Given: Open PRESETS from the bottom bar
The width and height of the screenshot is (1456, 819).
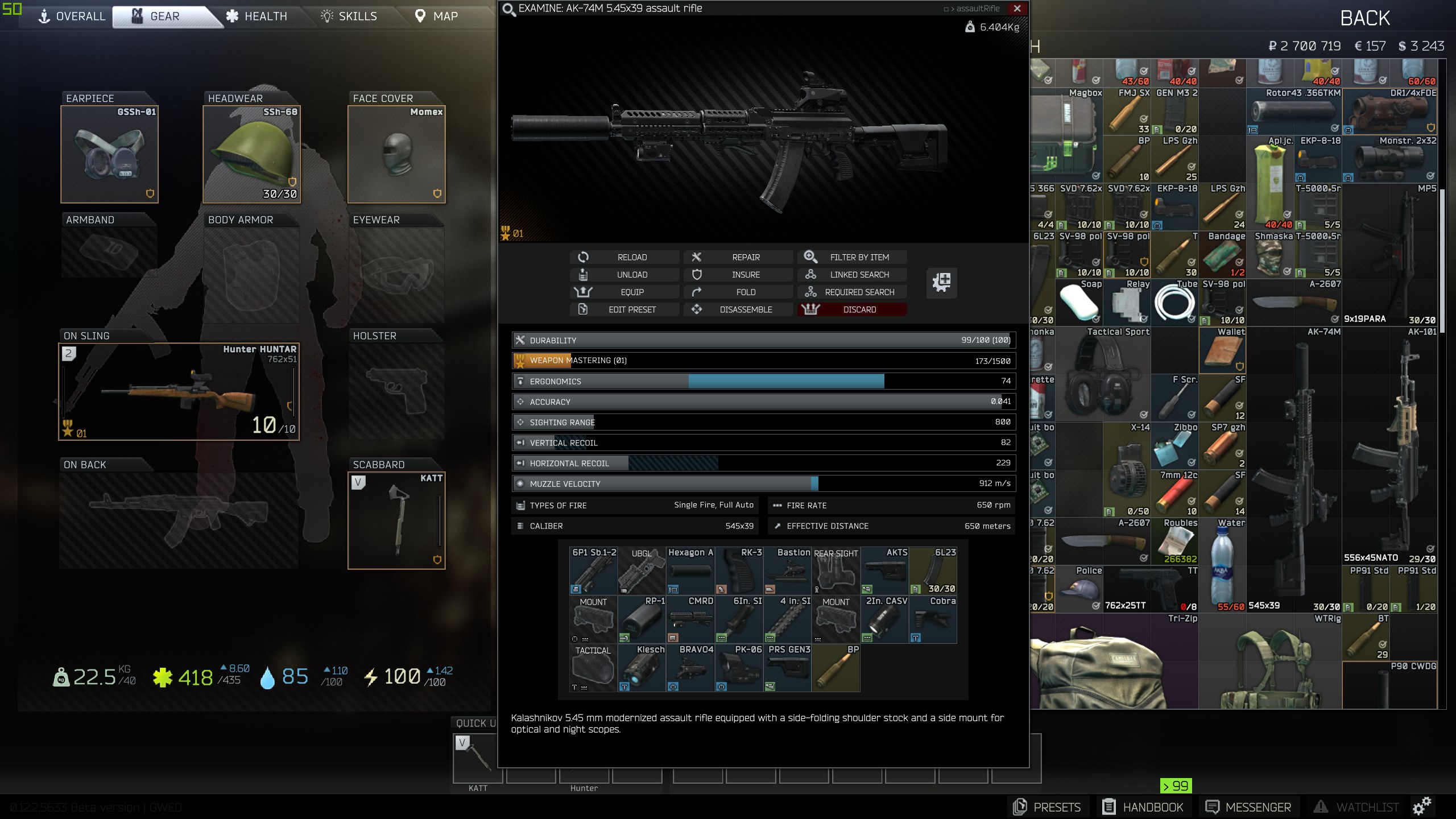Looking at the screenshot, I should [x=1047, y=806].
